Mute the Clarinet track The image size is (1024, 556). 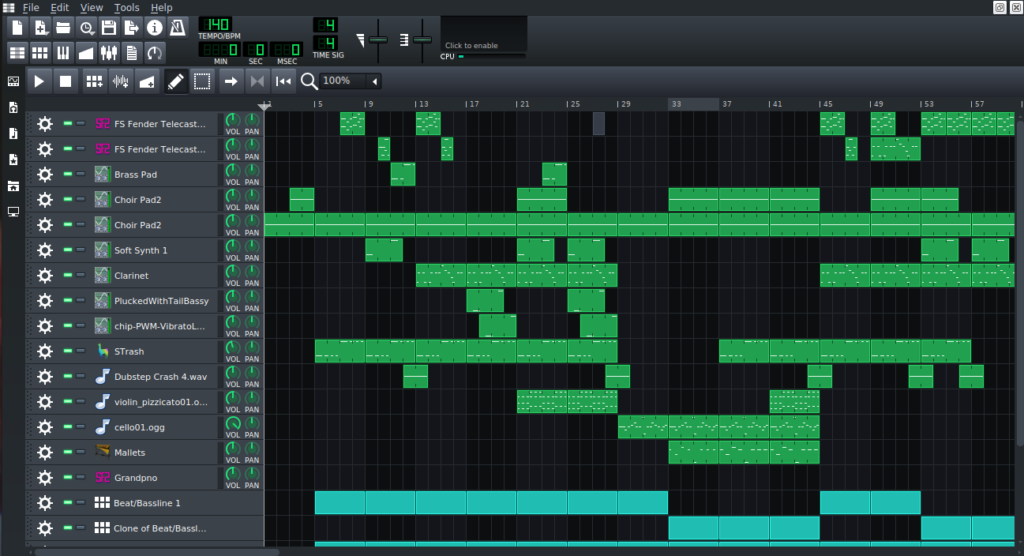coord(67,275)
